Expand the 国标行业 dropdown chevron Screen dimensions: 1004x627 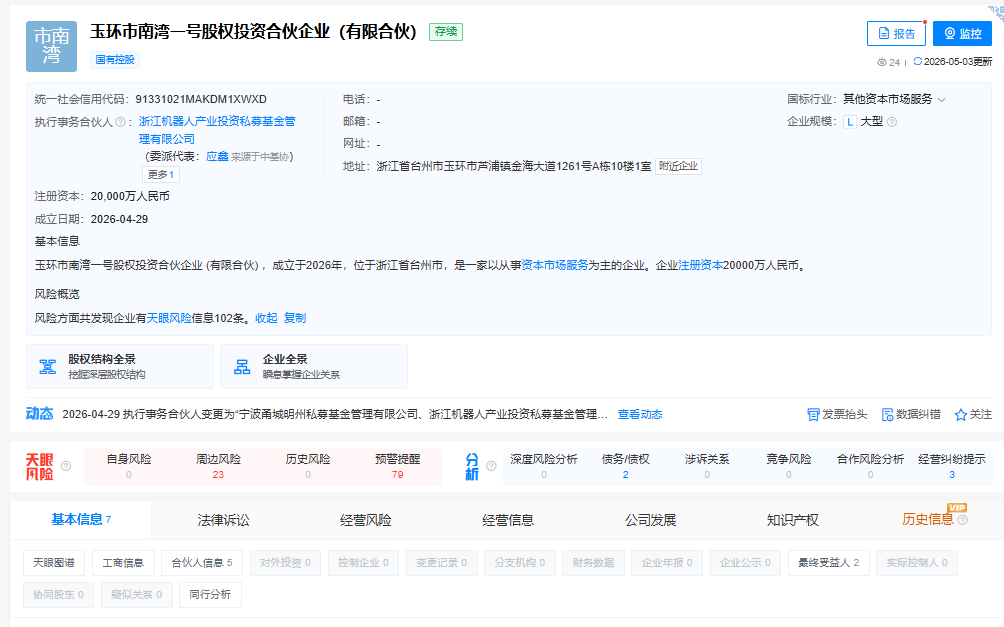point(941,100)
